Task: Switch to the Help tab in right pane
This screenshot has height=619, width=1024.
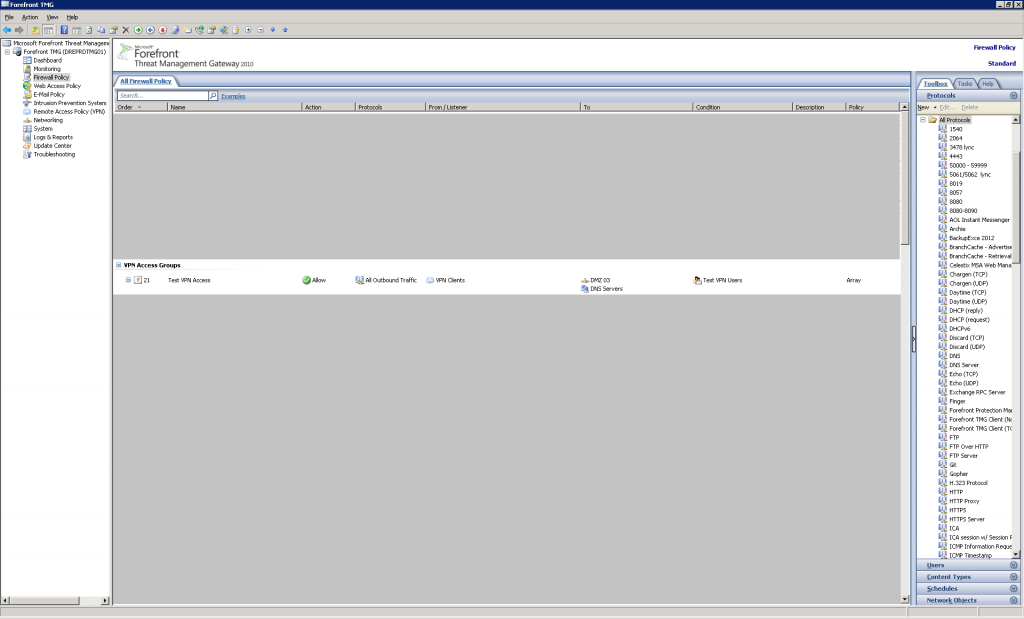Action: pyautogui.click(x=988, y=84)
